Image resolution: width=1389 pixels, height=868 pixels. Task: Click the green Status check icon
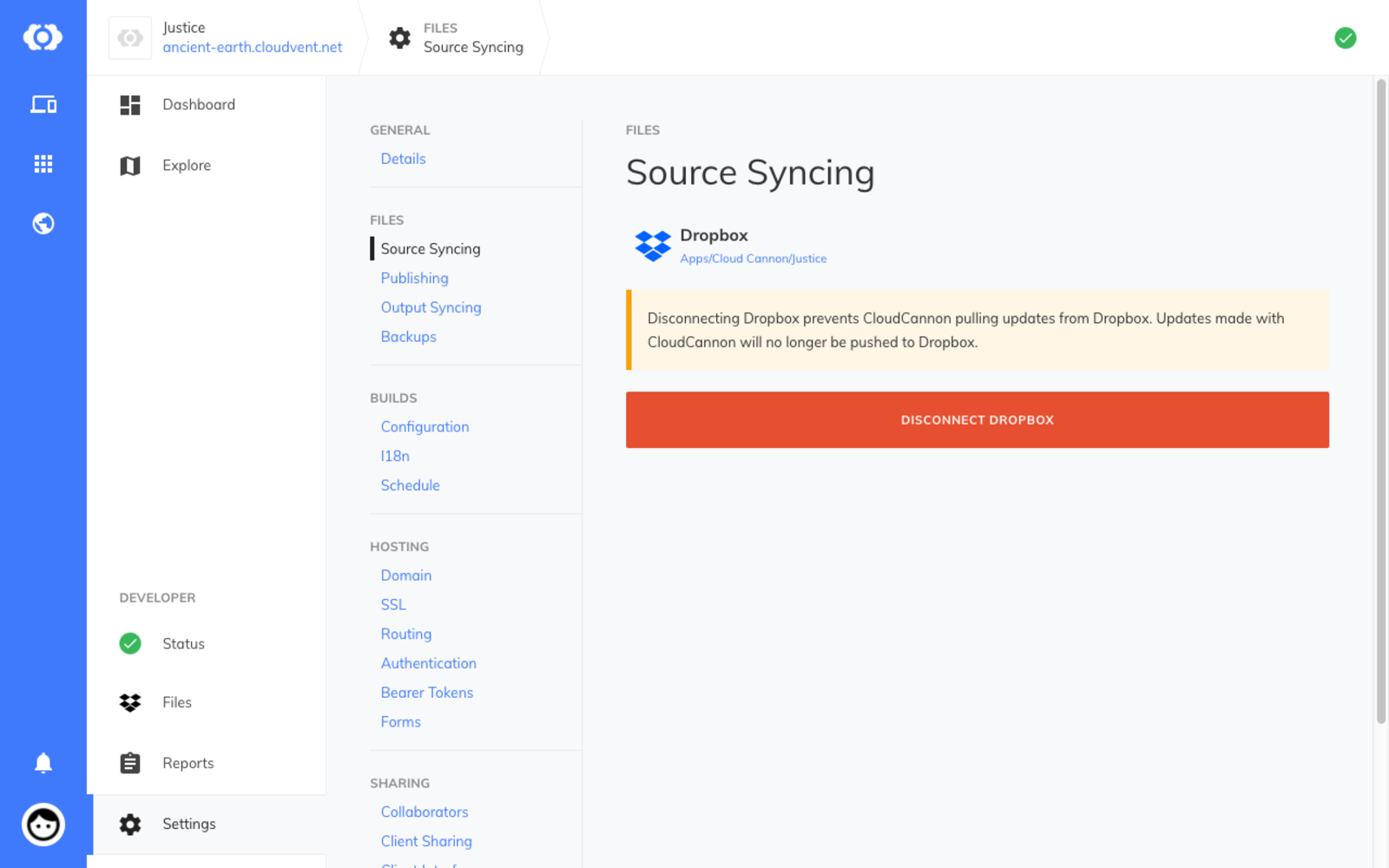click(130, 643)
